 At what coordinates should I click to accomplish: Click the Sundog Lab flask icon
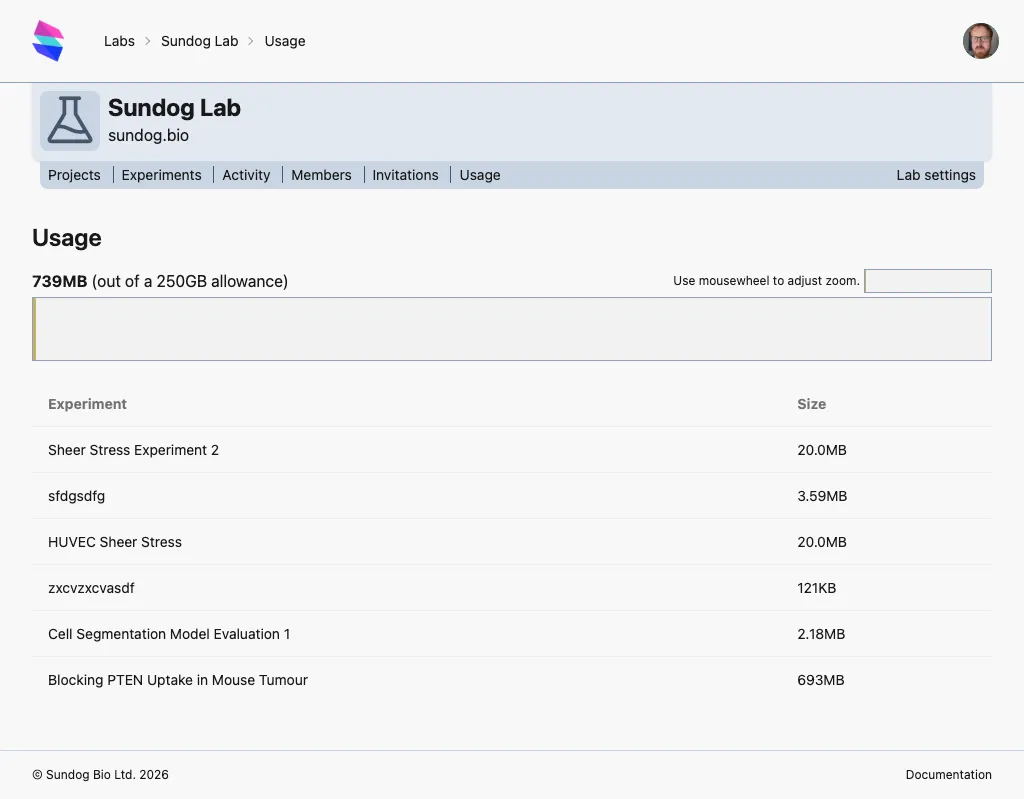tap(70, 121)
